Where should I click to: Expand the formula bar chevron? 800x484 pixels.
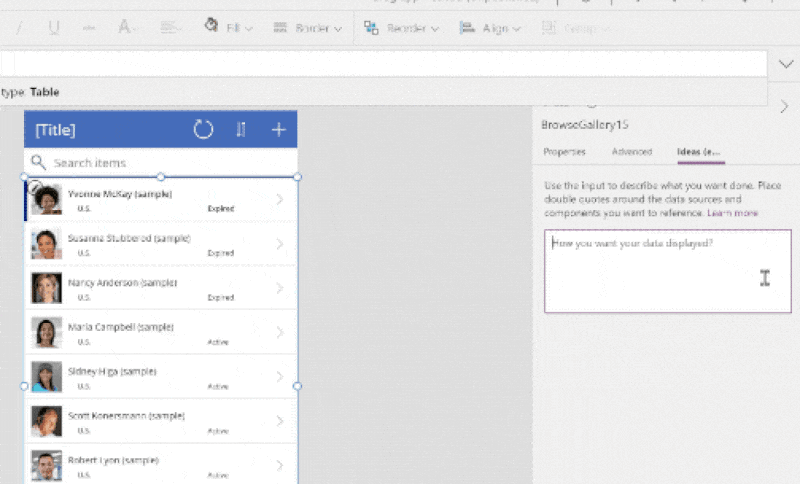786,64
